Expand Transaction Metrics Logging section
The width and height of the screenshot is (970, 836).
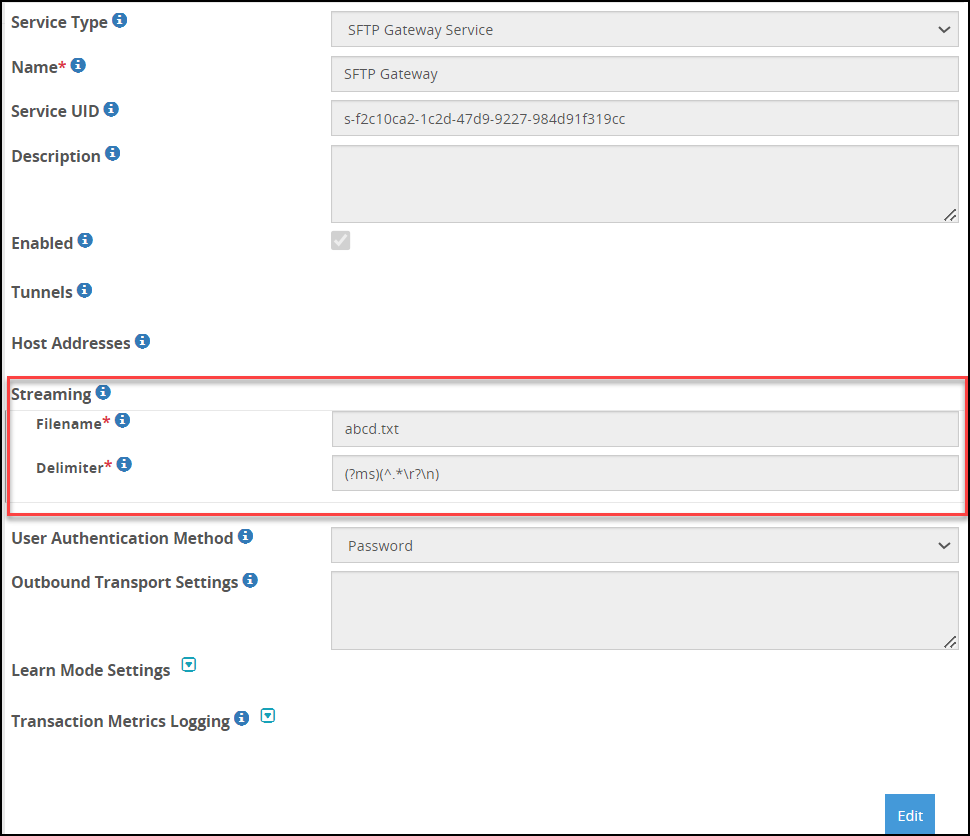click(x=267, y=716)
